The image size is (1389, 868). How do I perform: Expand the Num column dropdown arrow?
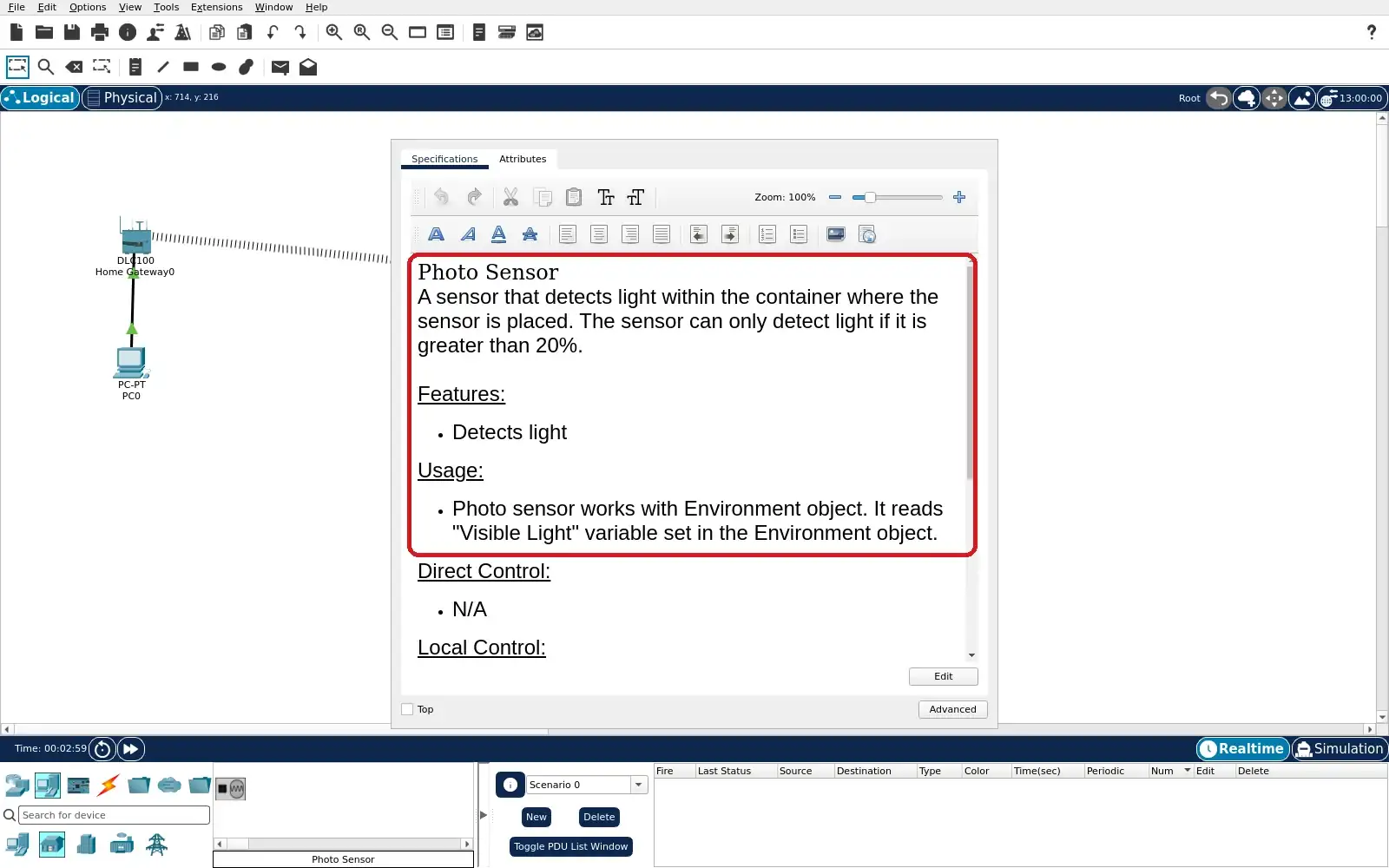point(1187,771)
